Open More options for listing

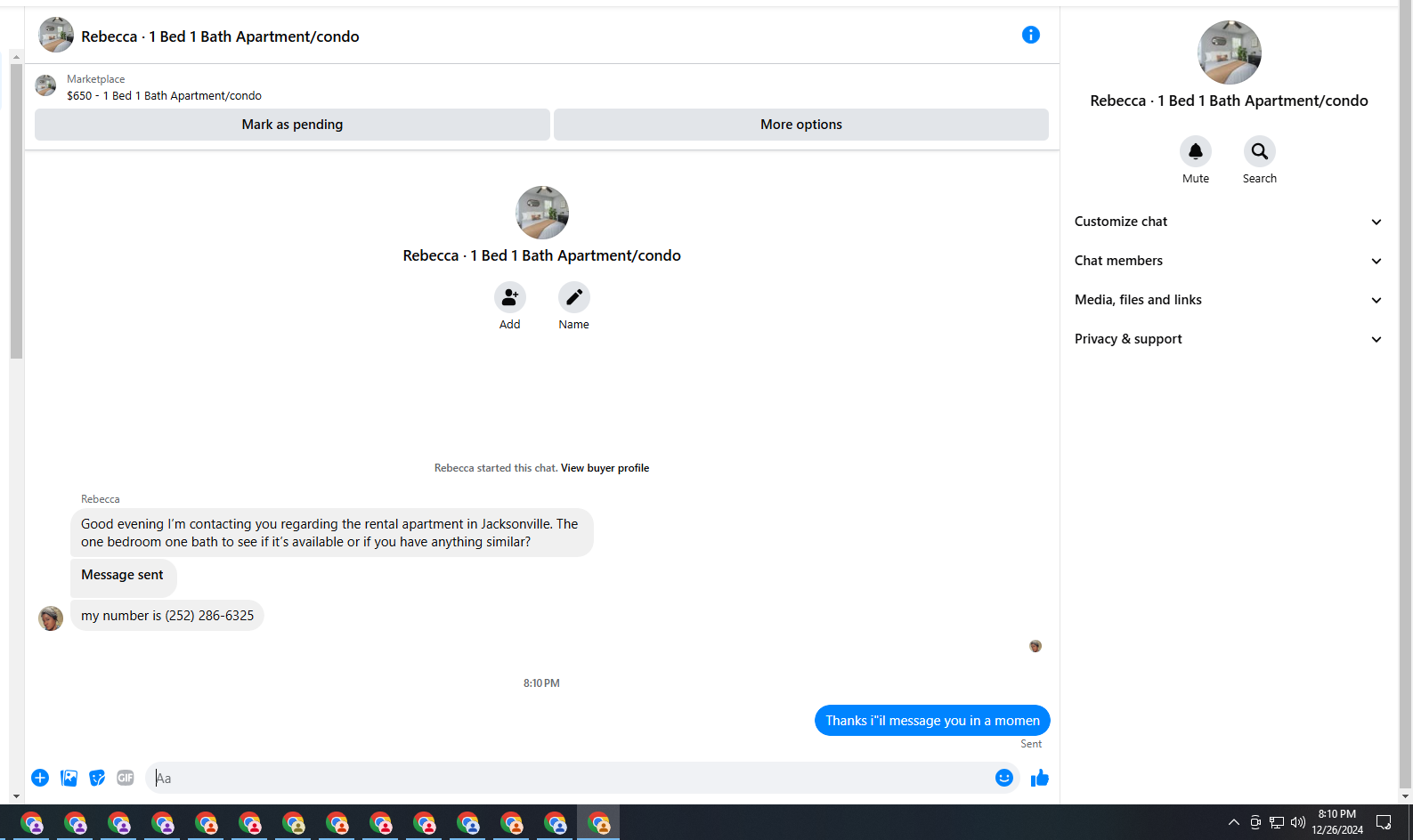pos(801,125)
